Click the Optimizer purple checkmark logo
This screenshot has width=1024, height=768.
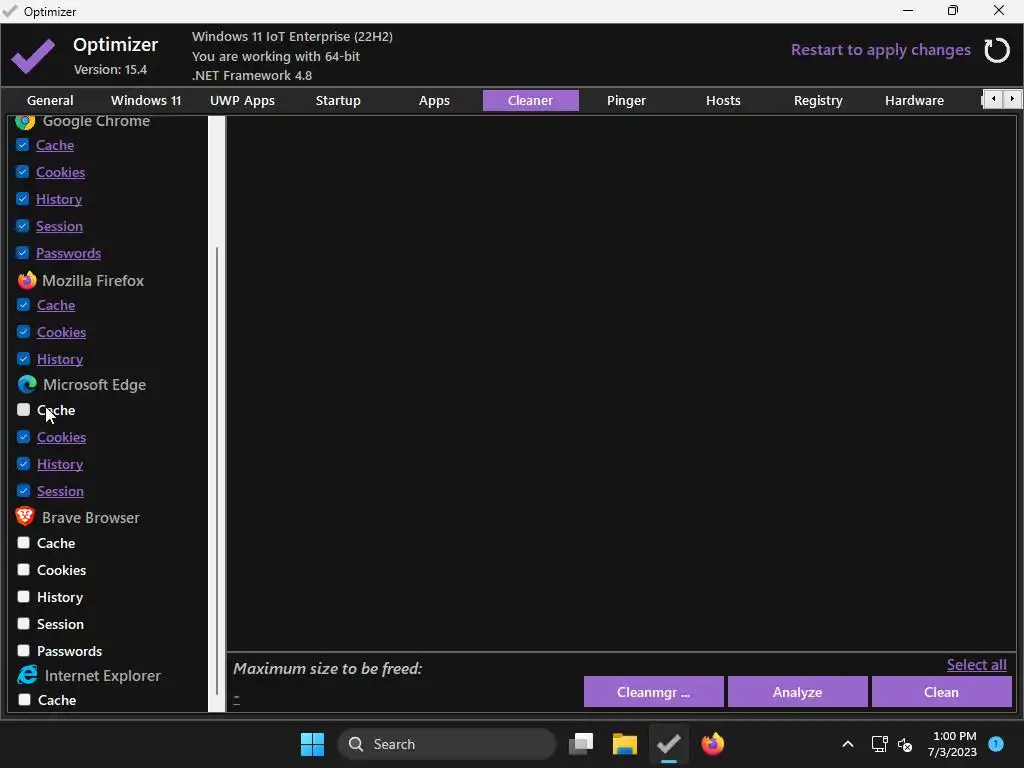33,56
